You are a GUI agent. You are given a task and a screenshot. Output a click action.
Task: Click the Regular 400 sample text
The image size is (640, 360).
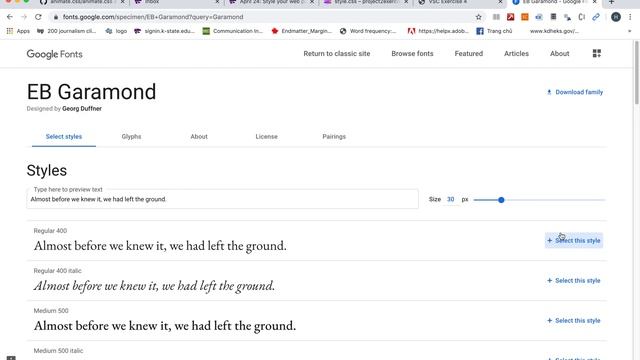click(160, 246)
